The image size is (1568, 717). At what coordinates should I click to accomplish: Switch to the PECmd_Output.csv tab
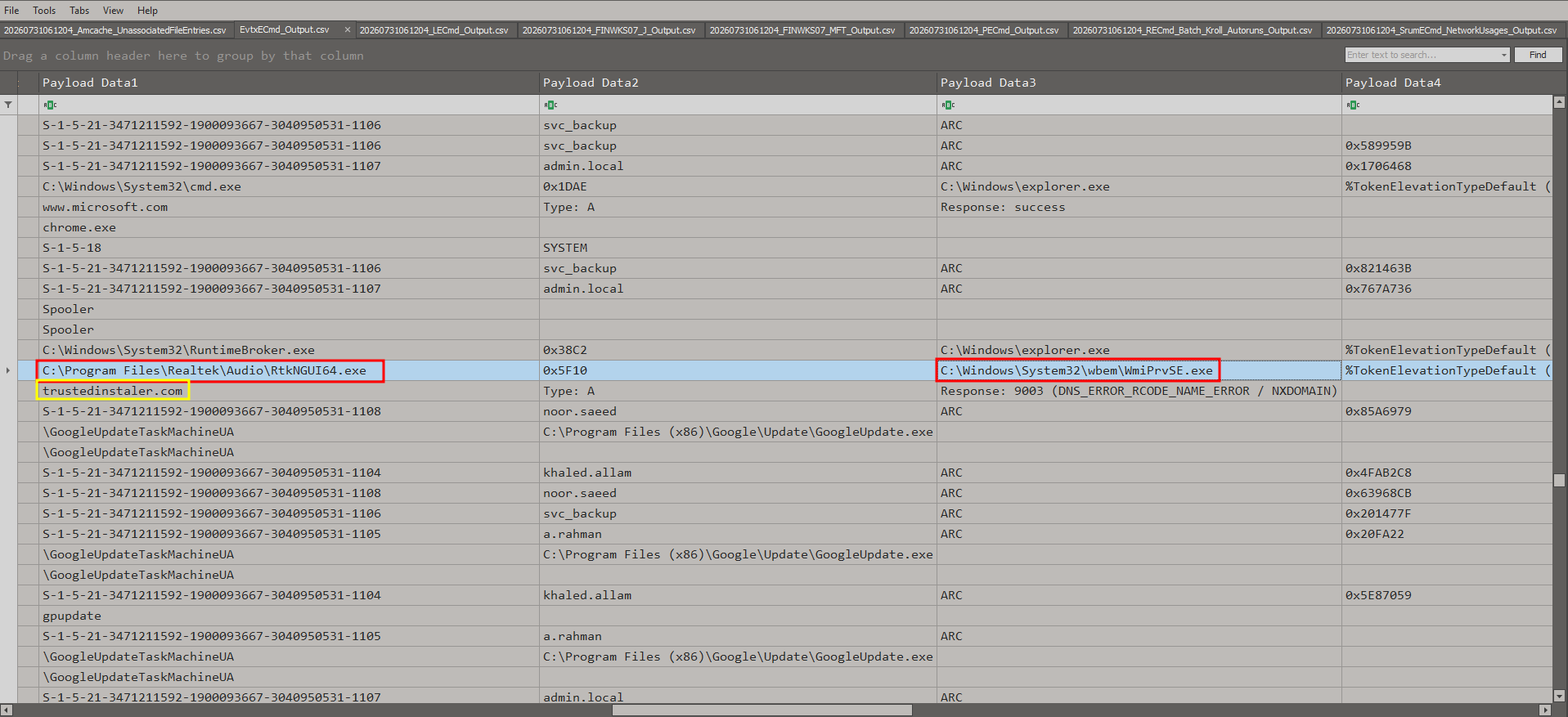983,30
